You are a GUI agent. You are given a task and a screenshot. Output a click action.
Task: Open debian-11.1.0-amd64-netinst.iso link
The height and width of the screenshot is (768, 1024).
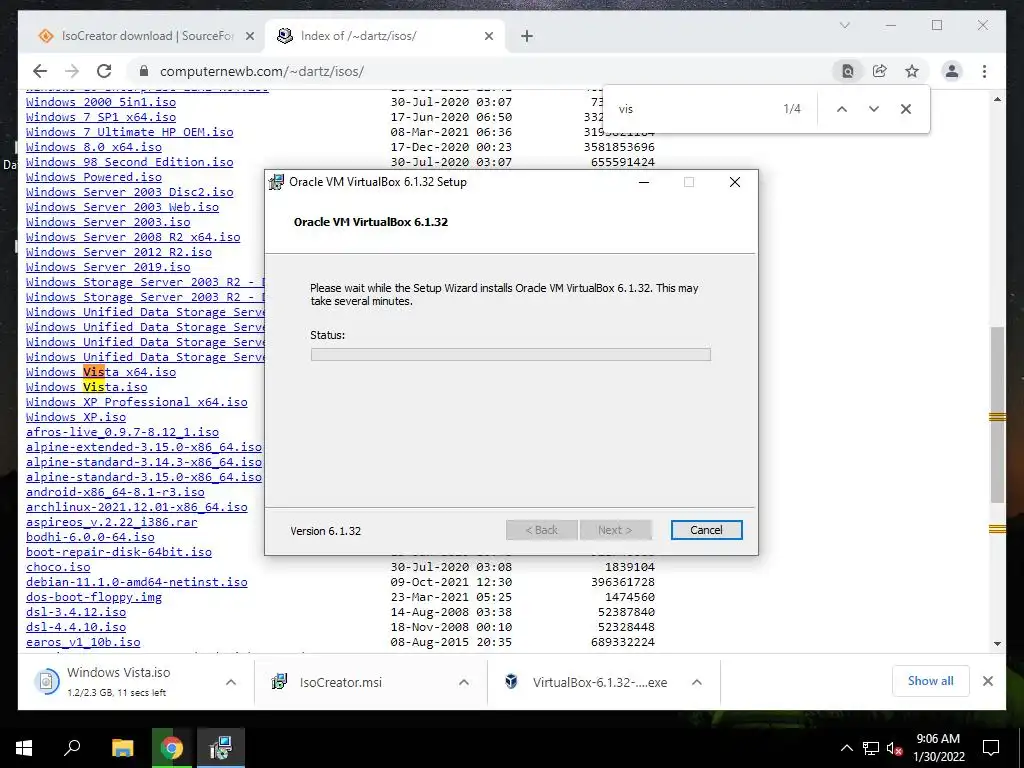point(136,582)
